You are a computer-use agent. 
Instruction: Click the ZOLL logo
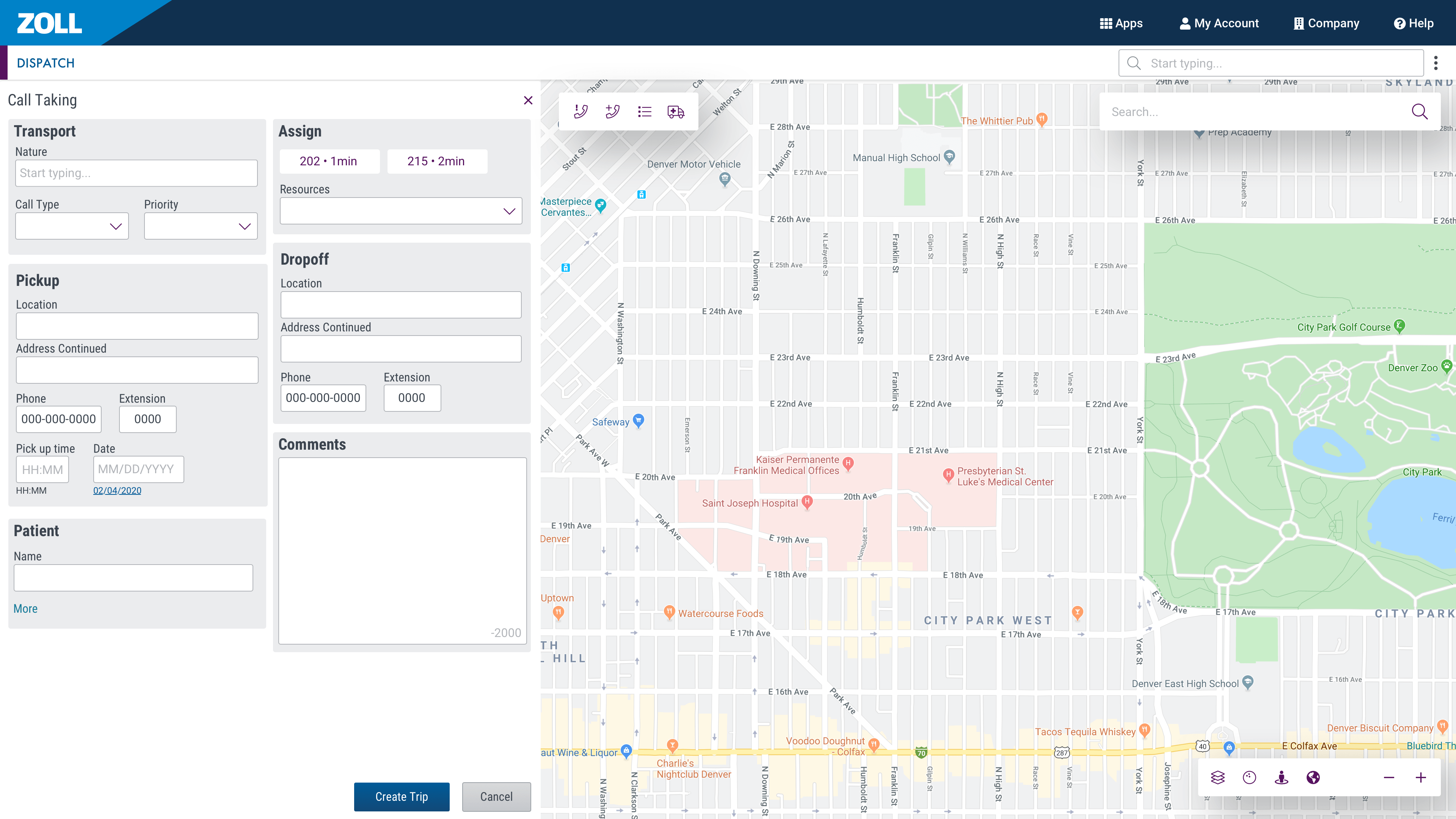click(x=49, y=23)
